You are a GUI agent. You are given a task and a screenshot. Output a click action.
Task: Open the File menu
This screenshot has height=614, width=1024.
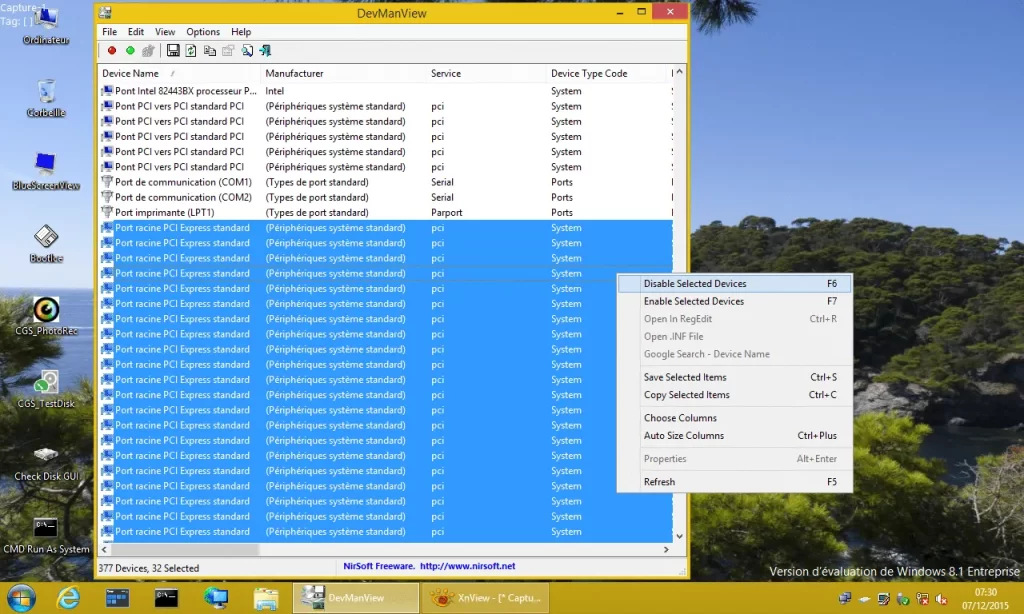pyautogui.click(x=109, y=31)
